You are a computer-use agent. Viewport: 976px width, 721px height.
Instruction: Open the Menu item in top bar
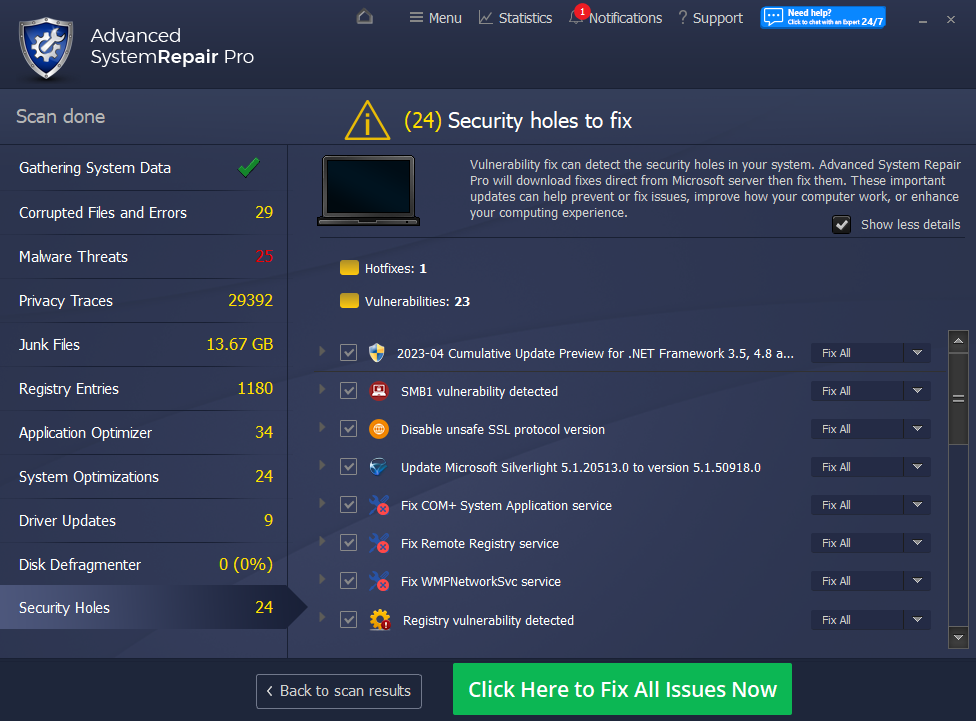[x=435, y=18]
